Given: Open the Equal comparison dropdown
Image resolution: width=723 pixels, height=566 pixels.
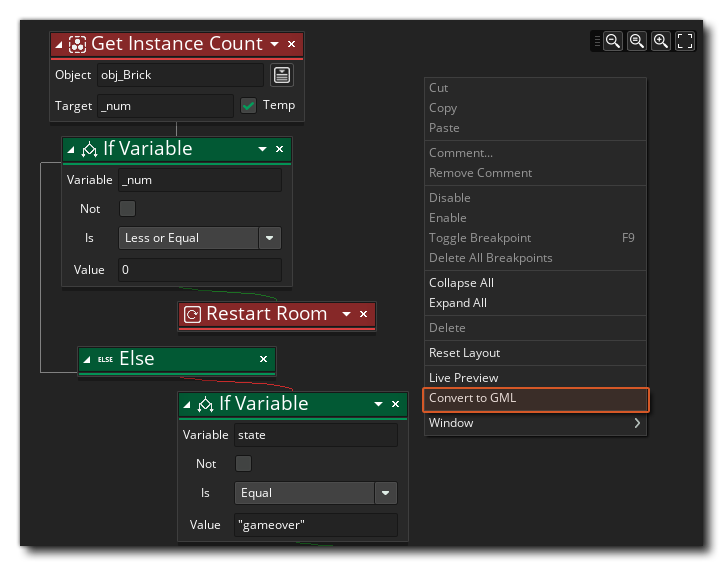Looking at the screenshot, I should click(385, 493).
